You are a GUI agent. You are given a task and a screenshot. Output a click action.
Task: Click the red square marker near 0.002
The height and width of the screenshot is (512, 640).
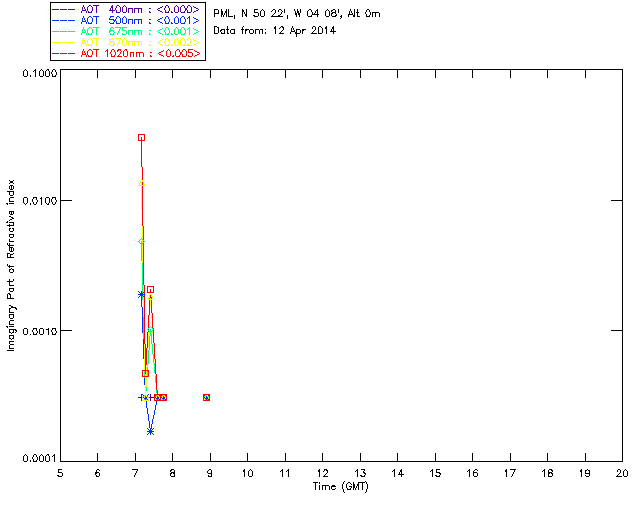pos(151,289)
